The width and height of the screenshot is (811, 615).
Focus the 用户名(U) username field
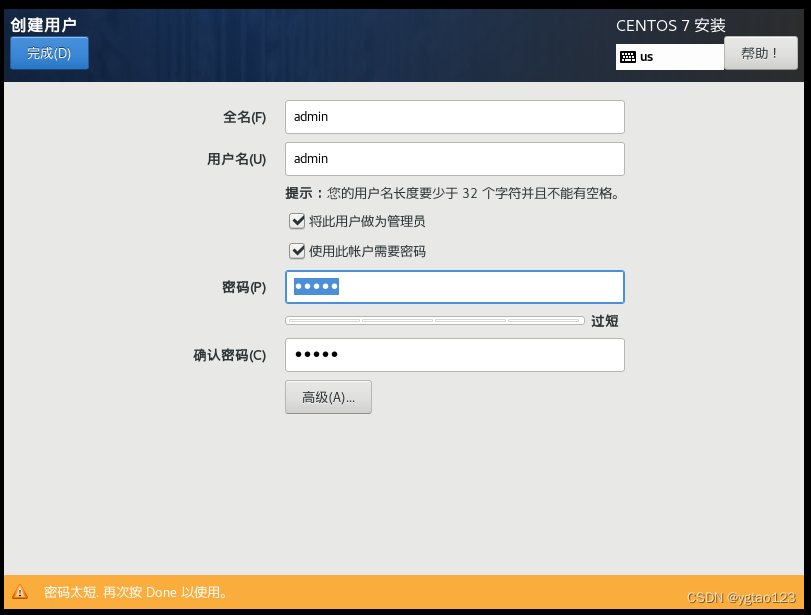click(x=455, y=159)
